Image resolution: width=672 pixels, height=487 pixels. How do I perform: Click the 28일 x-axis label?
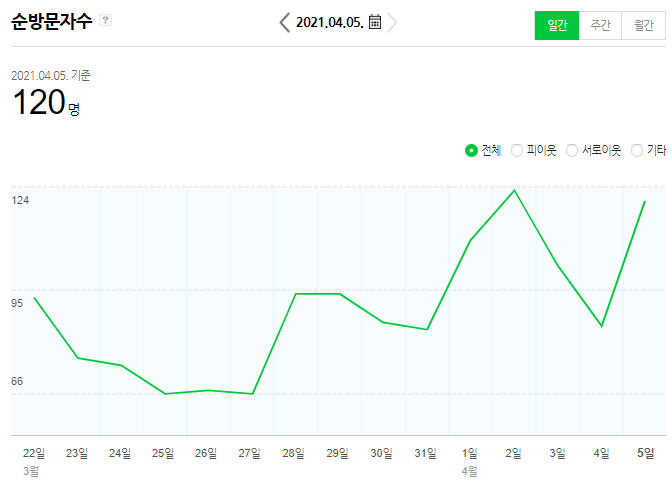[294, 453]
